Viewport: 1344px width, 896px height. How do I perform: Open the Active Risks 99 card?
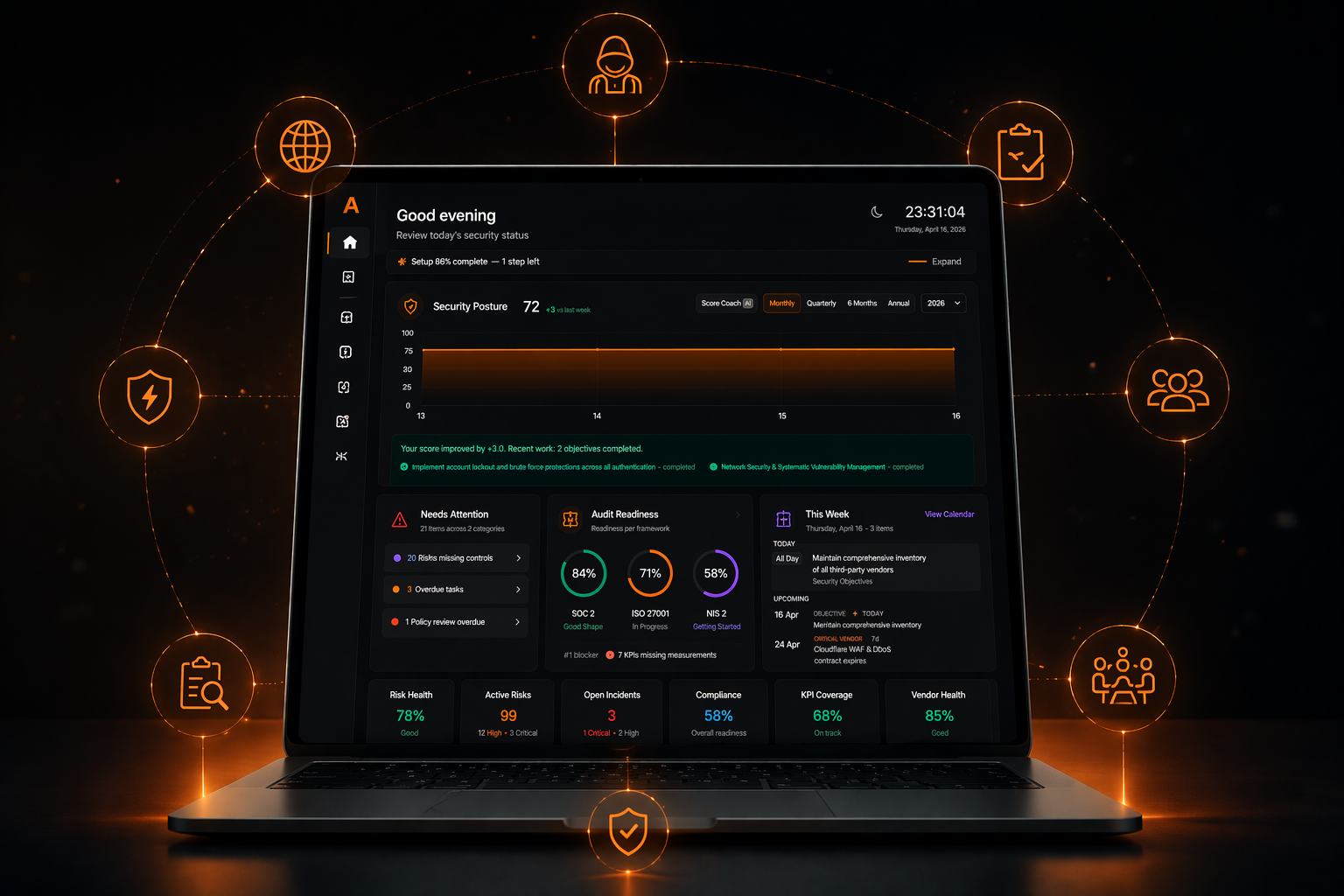[x=508, y=711]
